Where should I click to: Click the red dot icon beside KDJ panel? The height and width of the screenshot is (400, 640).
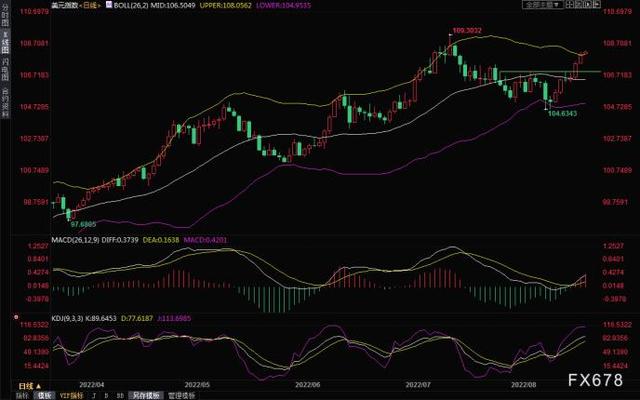16,317
